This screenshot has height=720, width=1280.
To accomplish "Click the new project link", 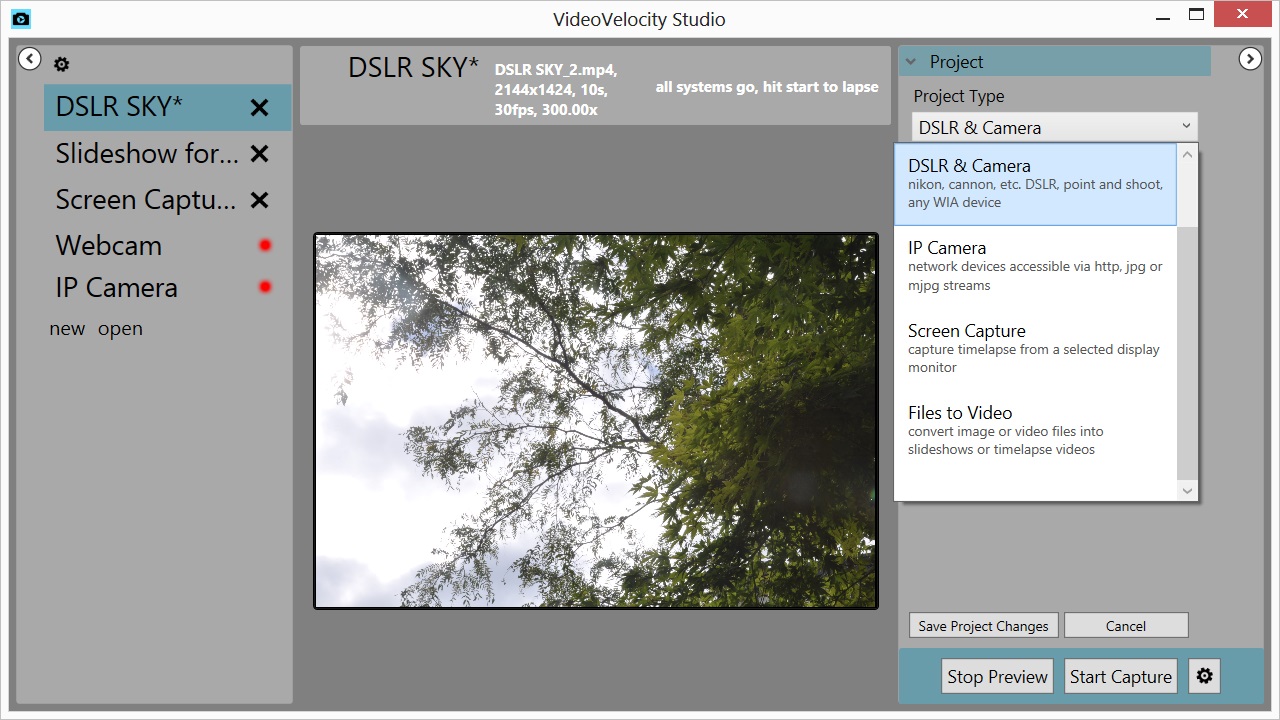I will [67, 329].
